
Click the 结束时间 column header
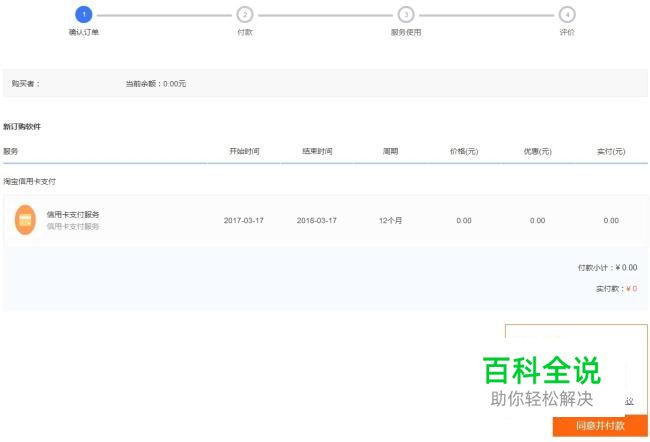pos(317,151)
